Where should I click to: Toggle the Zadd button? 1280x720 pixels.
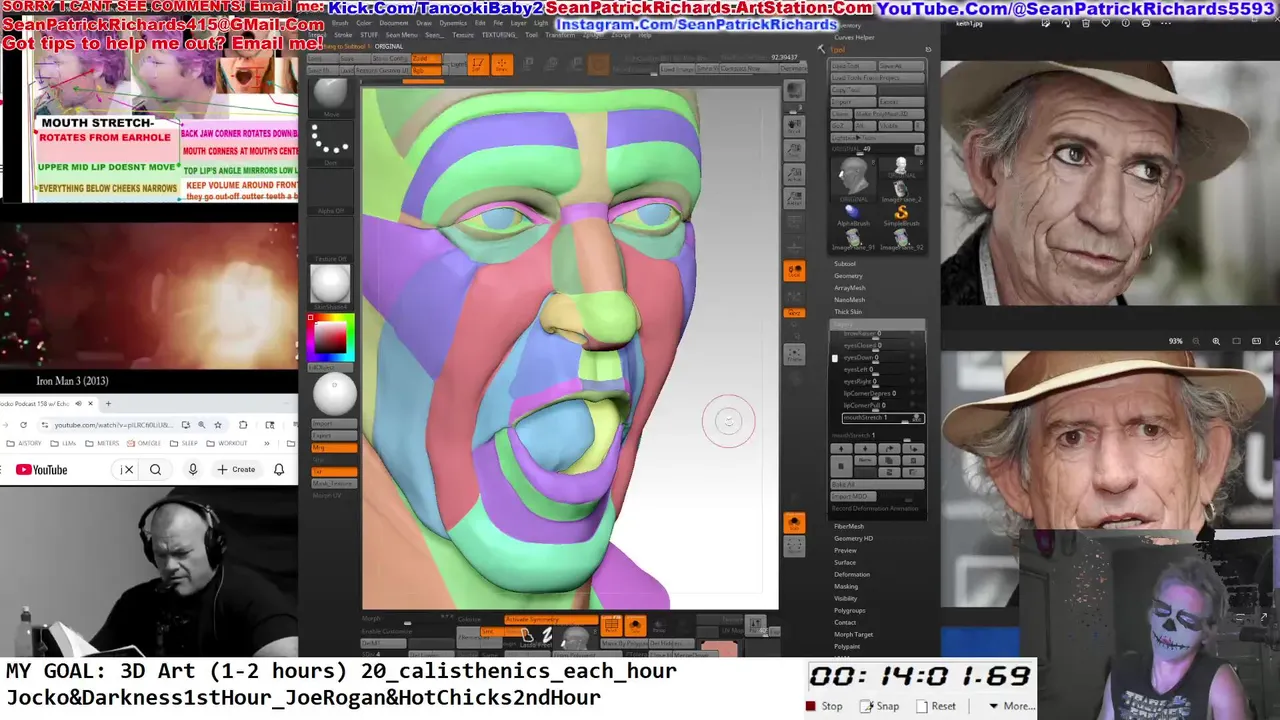pyautogui.click(x=426, y=59)
